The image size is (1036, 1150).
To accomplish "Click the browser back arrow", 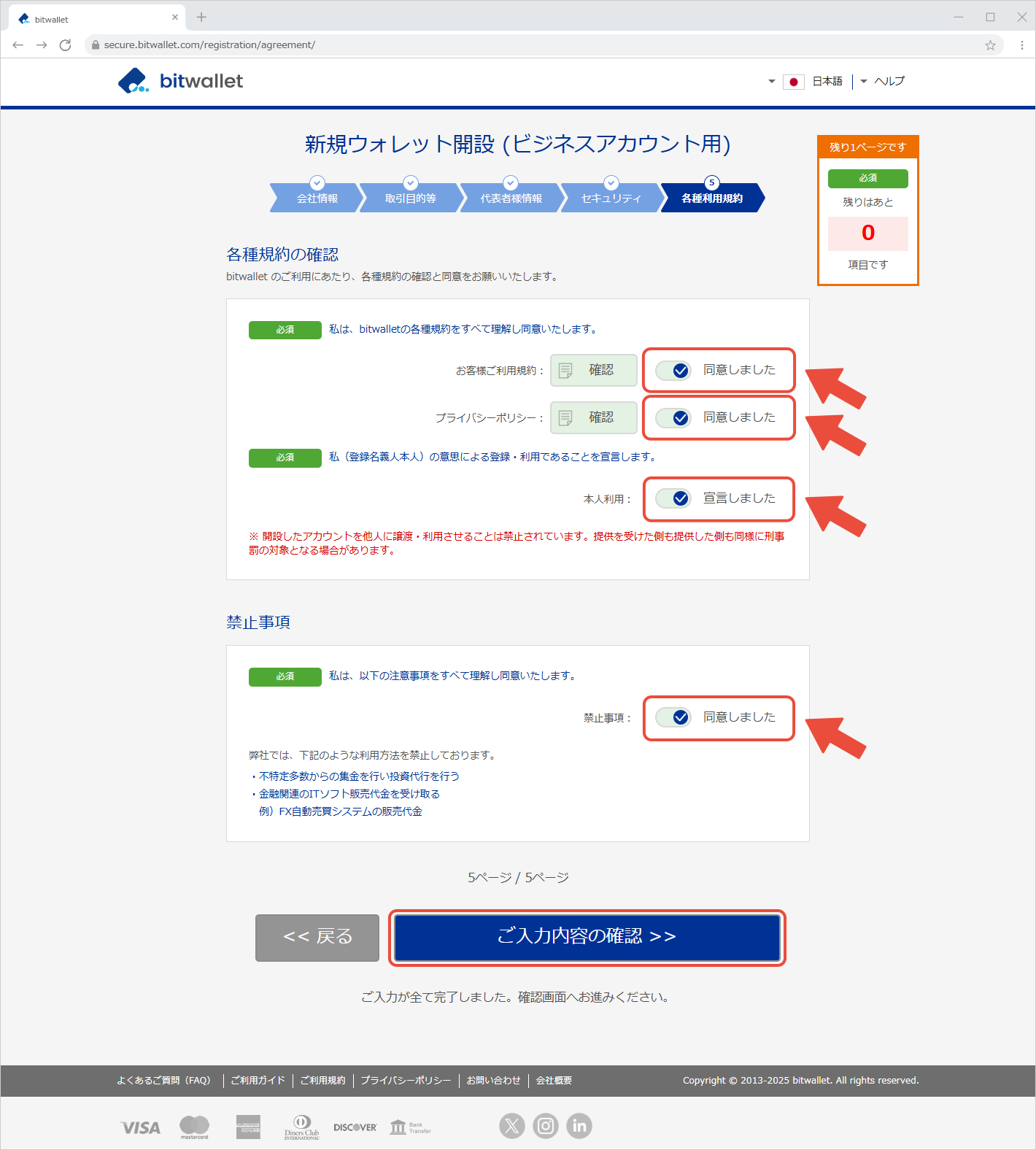I will [18, 45].
